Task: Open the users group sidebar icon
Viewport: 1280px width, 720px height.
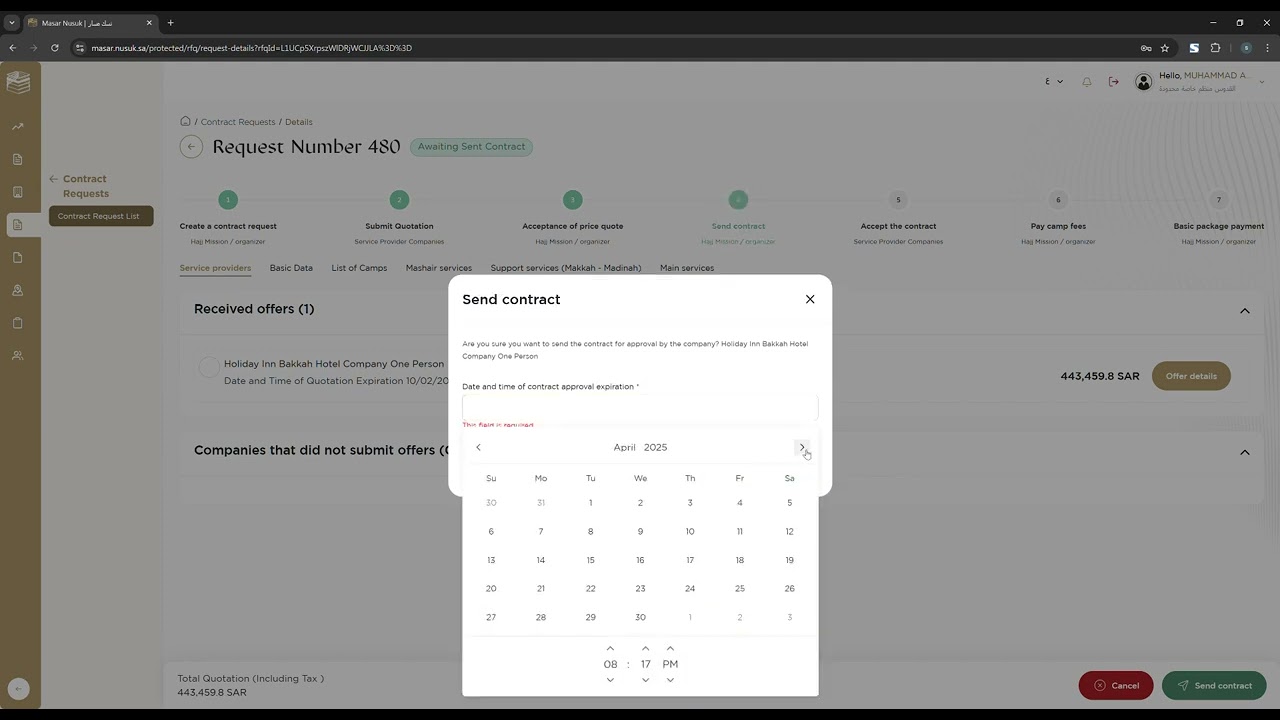Action: tap(17, 355)
